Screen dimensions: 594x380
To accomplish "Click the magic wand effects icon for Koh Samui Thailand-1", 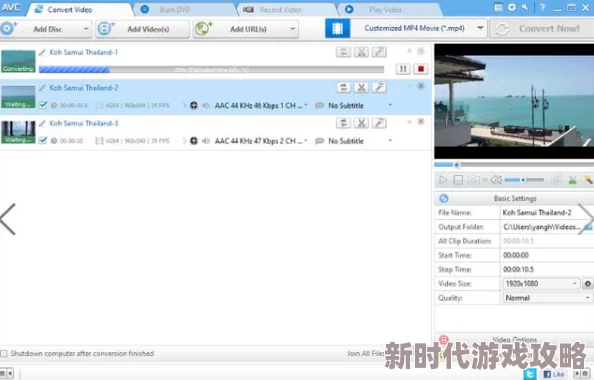I will (379, 52).
